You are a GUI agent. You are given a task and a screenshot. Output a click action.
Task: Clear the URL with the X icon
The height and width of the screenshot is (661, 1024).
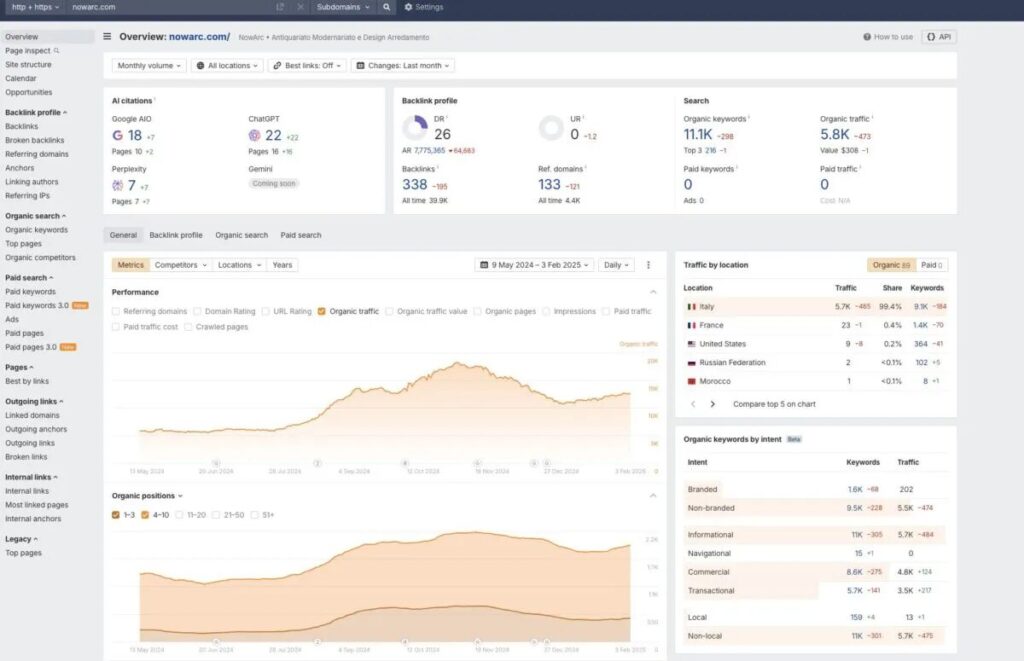pyautogui.click(x=301, y=7)
